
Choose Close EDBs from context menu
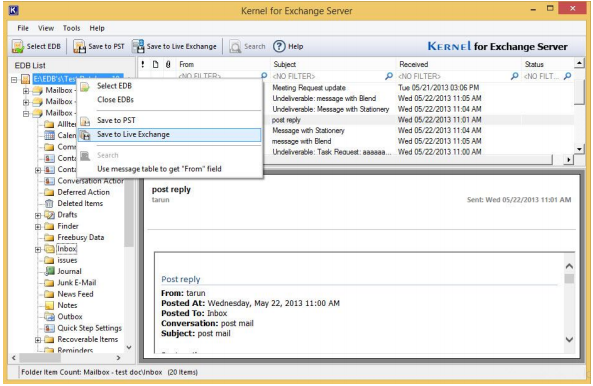pos(169,100)
